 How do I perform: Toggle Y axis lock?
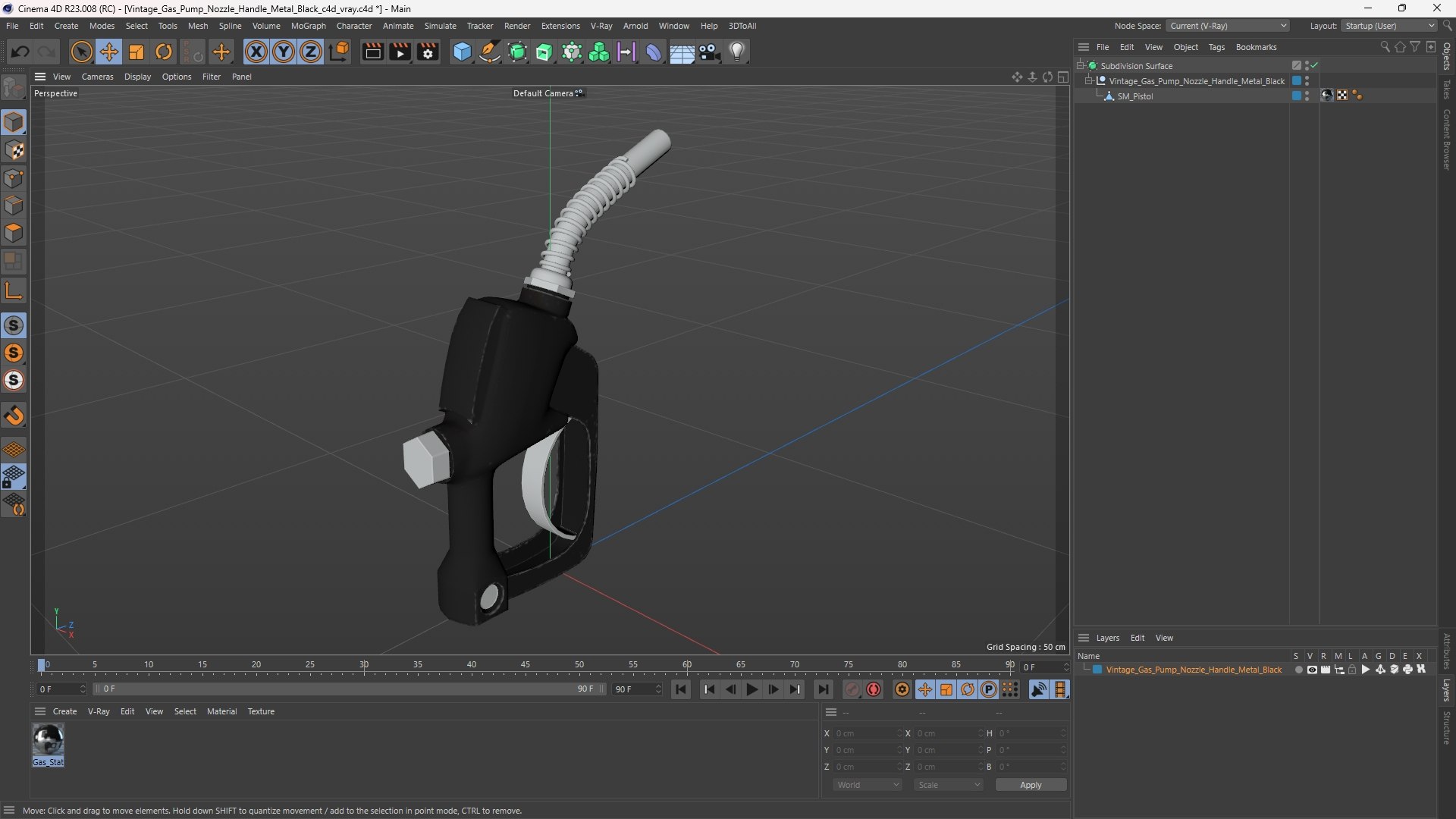click(x=284, y=52)
